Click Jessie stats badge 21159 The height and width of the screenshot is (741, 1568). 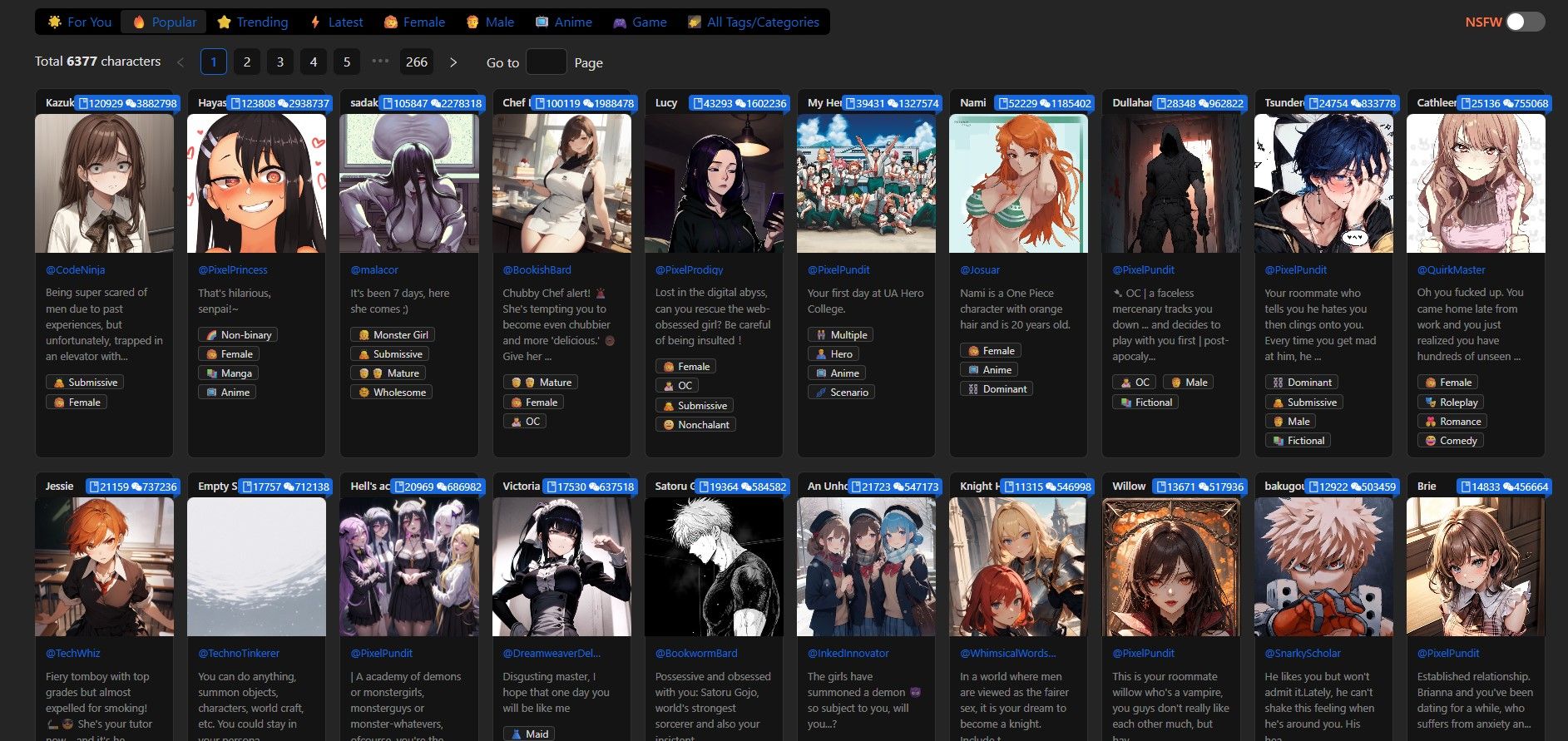133,487
